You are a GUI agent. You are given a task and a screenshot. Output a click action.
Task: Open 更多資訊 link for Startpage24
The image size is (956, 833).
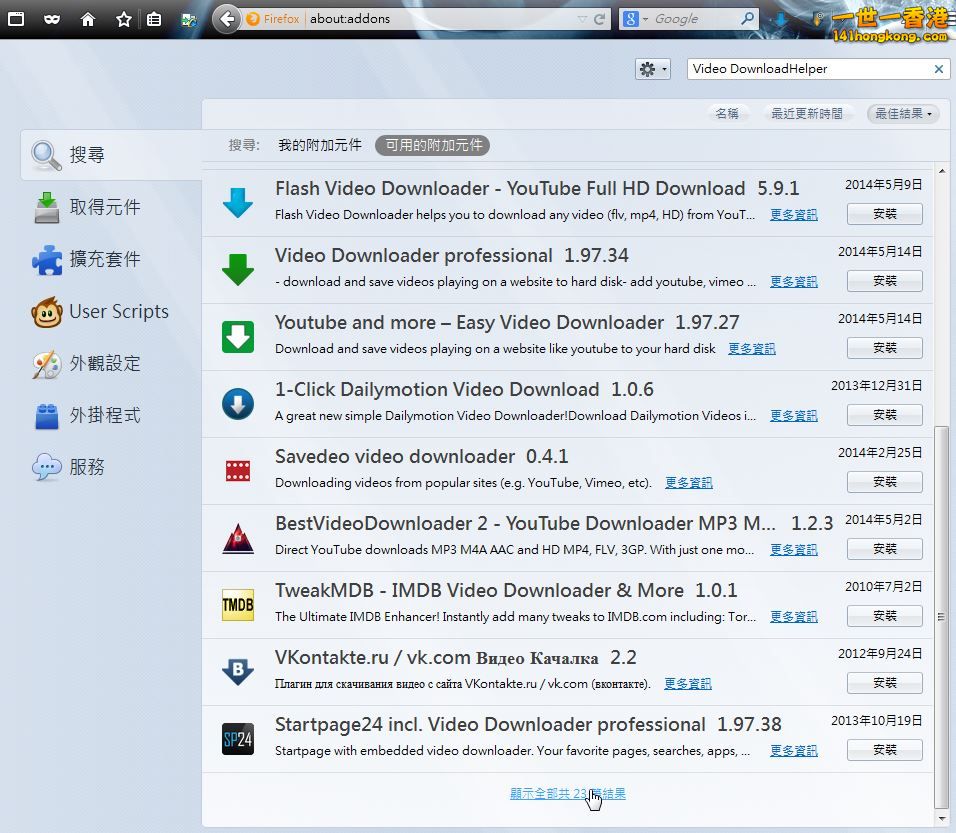[x=793, y=751]
